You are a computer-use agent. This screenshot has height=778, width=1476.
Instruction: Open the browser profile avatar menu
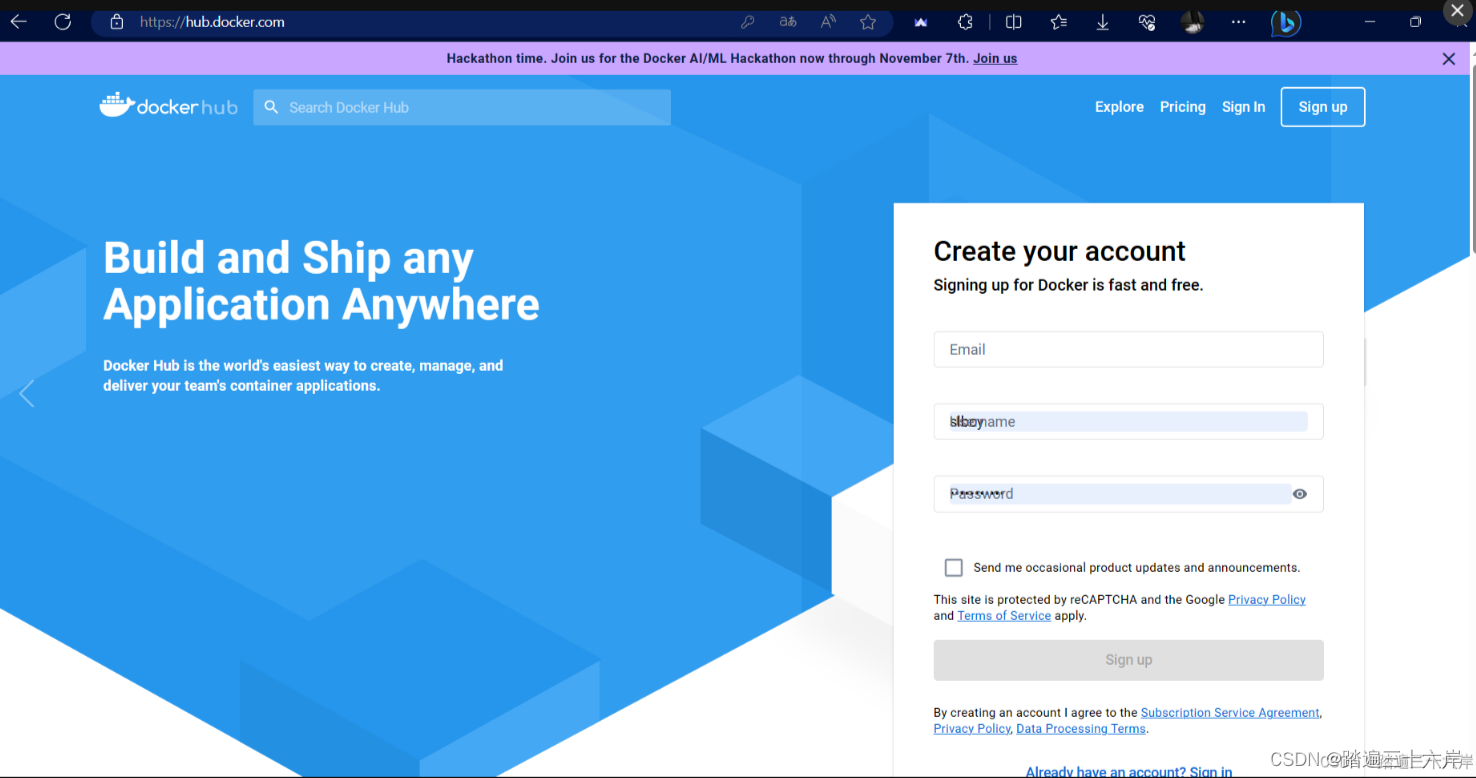click(1192, 21)
